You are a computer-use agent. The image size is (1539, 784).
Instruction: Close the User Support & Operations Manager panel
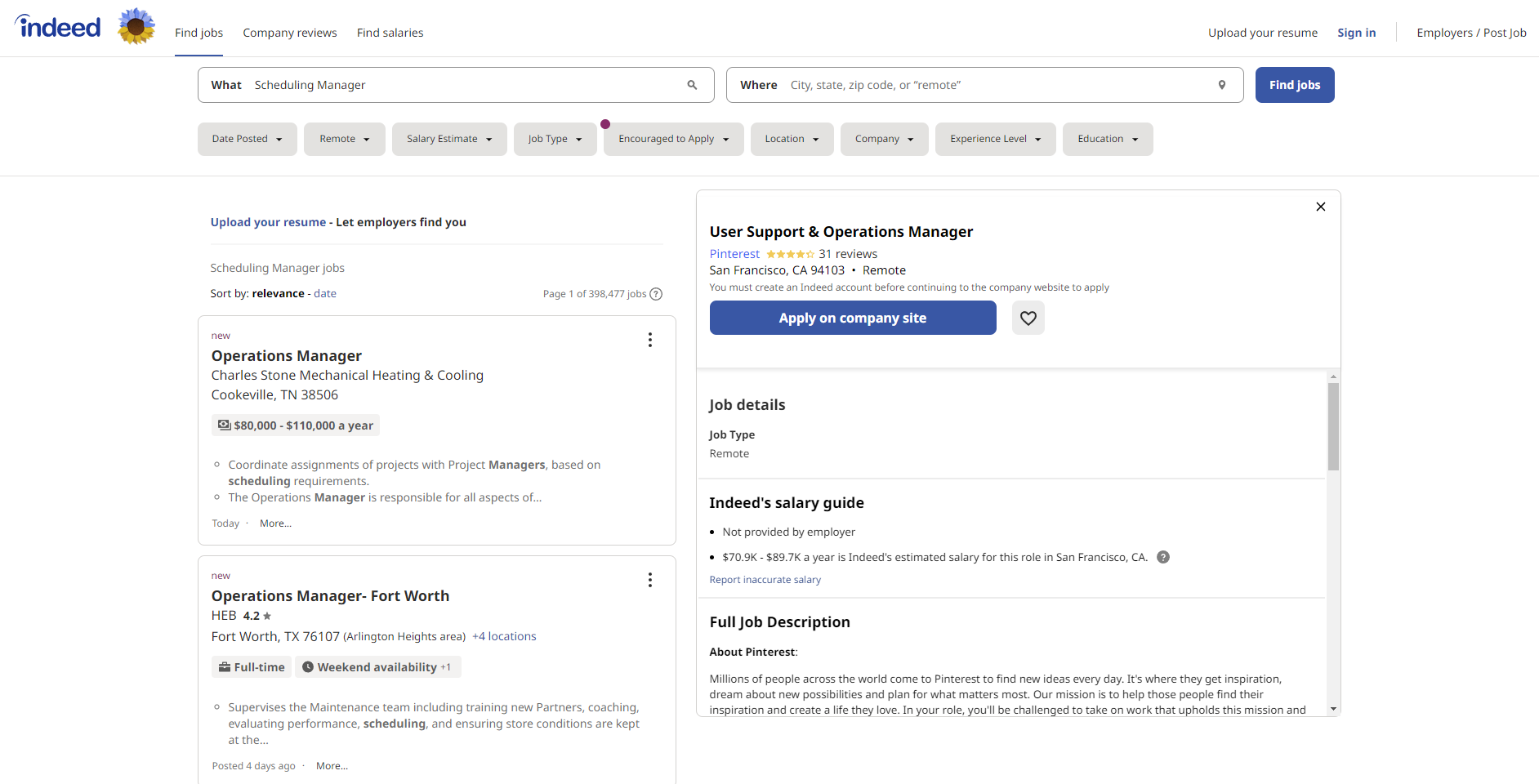[x=1320, y=207]
